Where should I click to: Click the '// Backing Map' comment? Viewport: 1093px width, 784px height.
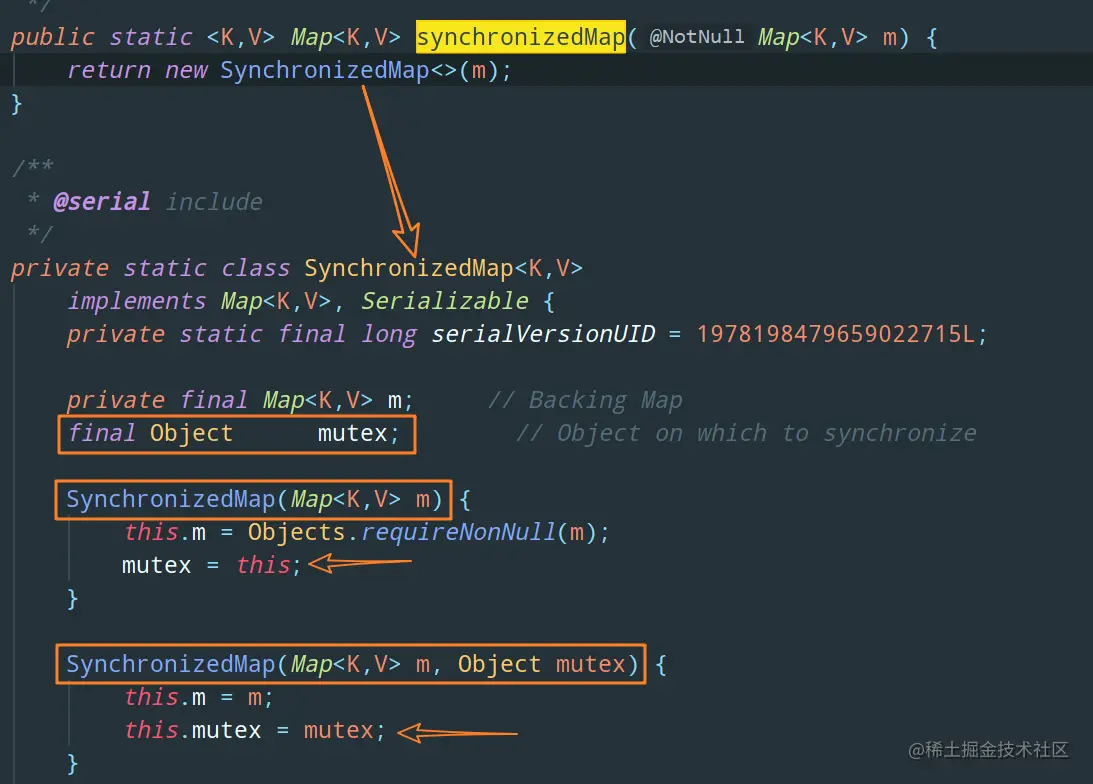(x=585, y=401)
